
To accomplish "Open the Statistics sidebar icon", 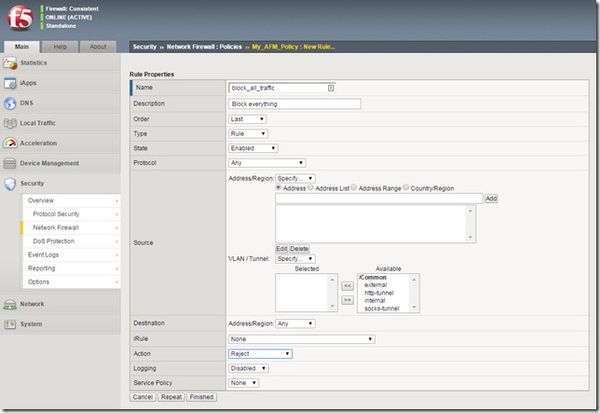I will (x=11, y=63).
